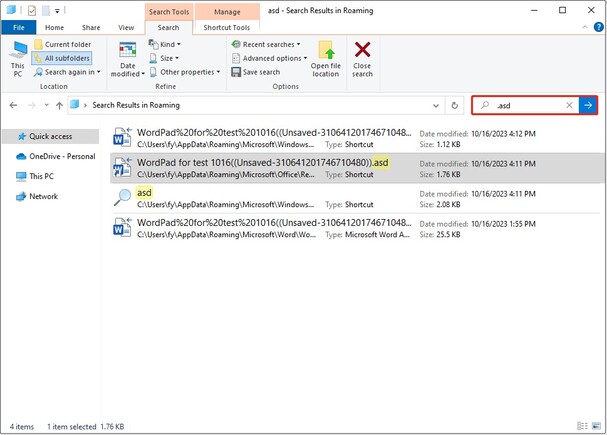Click the Help question mark icon
The width and height of the screenshot is (607, 435).
pyautogui.click(x=598, y=27)
